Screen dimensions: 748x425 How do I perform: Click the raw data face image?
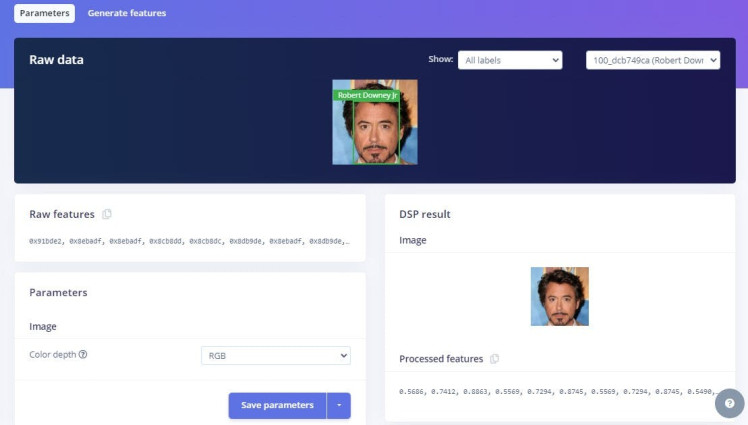[x=375, y=122]
